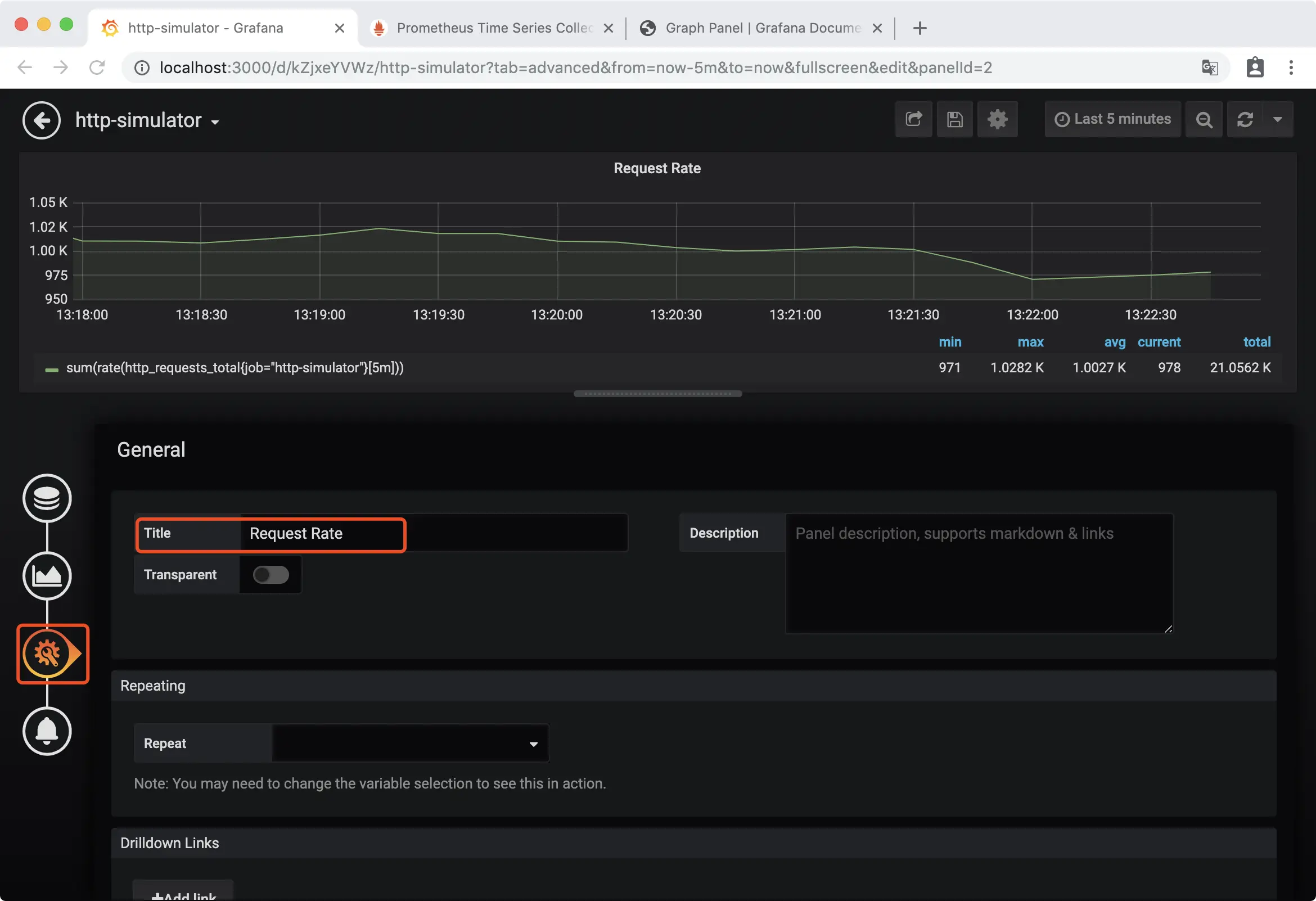Screen dimensions: 1316x901
Task: Click the browser back arrow
Action: click(25, 67)
